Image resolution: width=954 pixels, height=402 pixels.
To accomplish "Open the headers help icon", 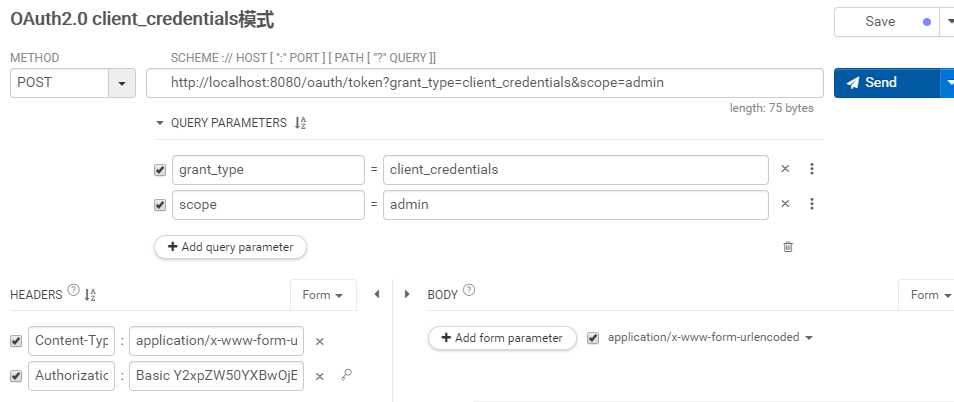I will (74, 290).
